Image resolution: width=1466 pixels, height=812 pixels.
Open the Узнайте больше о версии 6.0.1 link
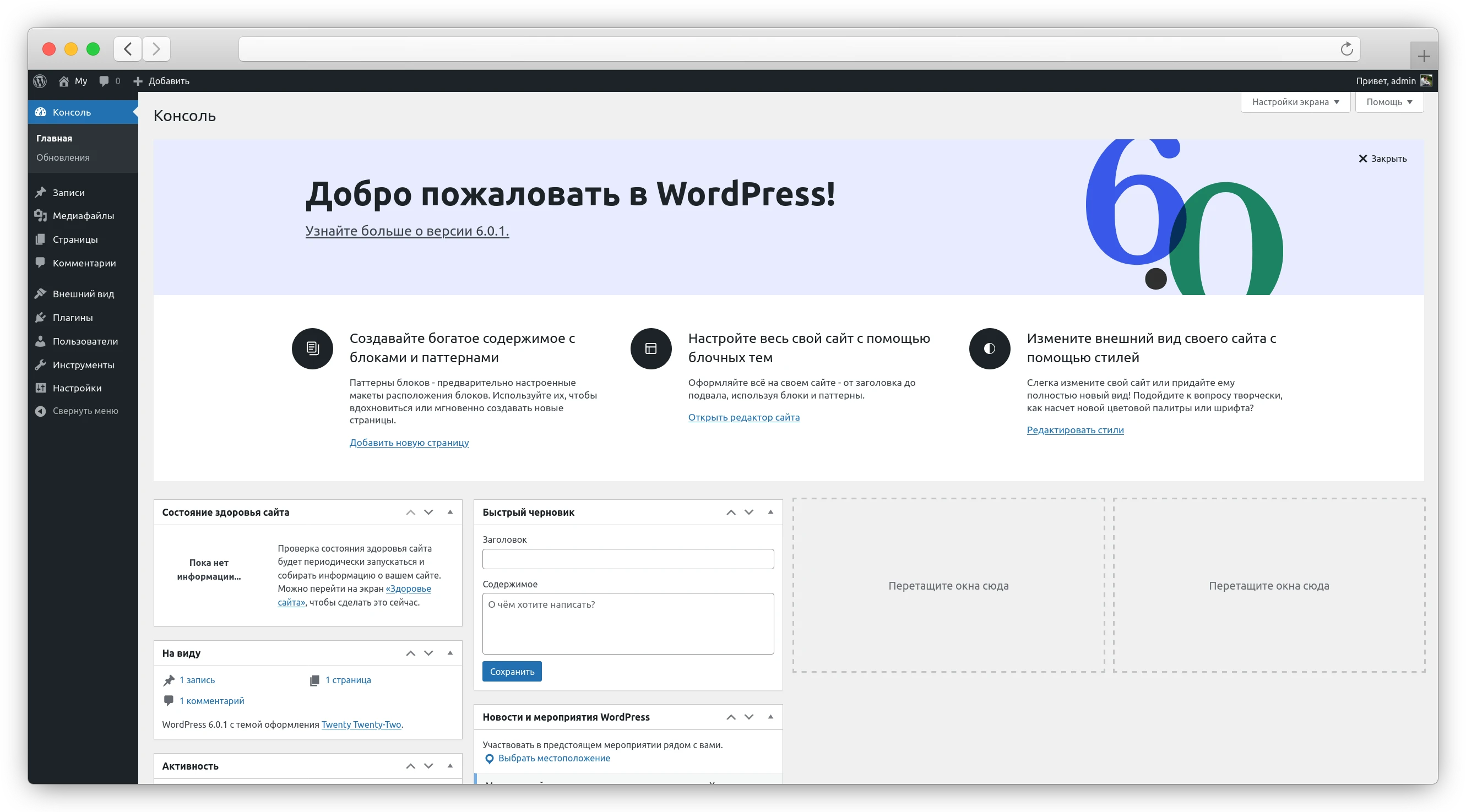click(x=406, y=231)
